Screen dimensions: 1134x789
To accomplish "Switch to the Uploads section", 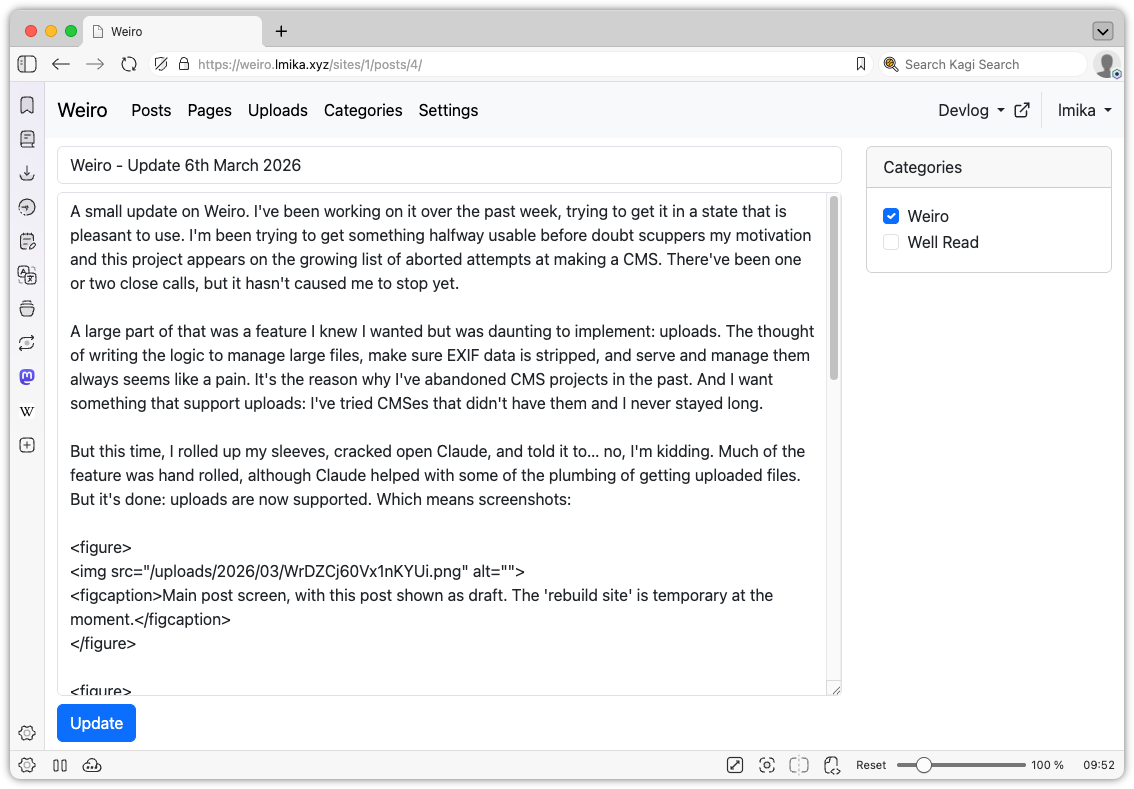I will click(x=278, y=110).
